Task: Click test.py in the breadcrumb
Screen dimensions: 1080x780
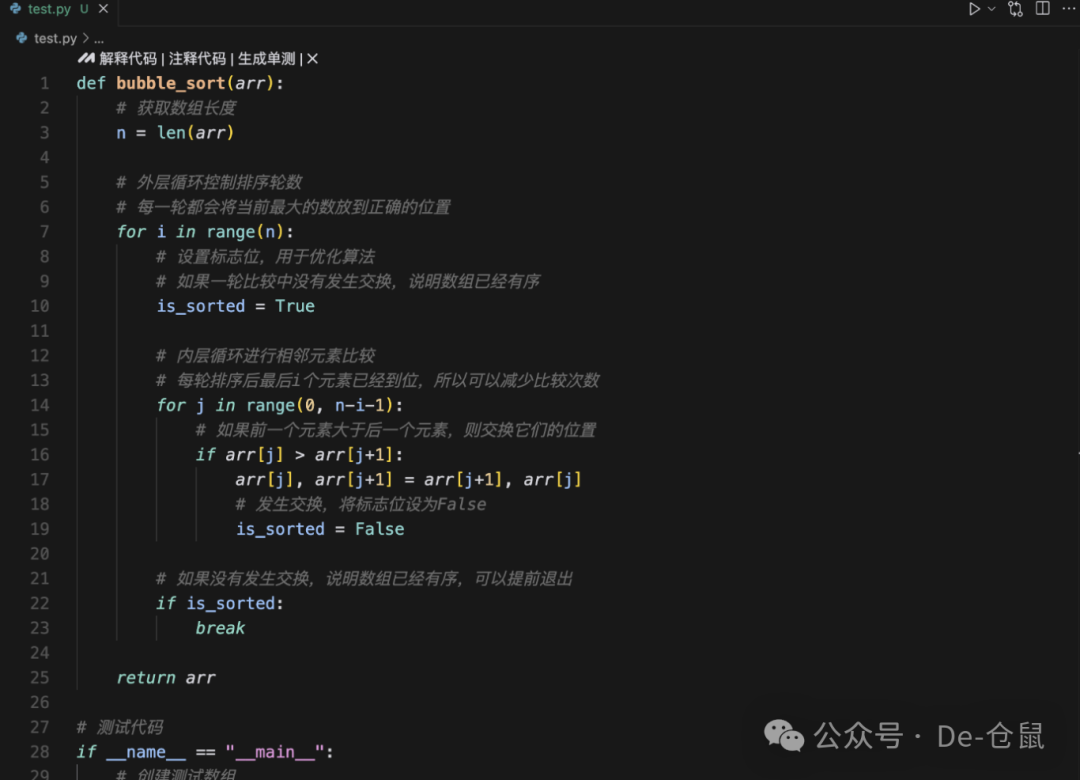Action: click(x=55, y=39)
